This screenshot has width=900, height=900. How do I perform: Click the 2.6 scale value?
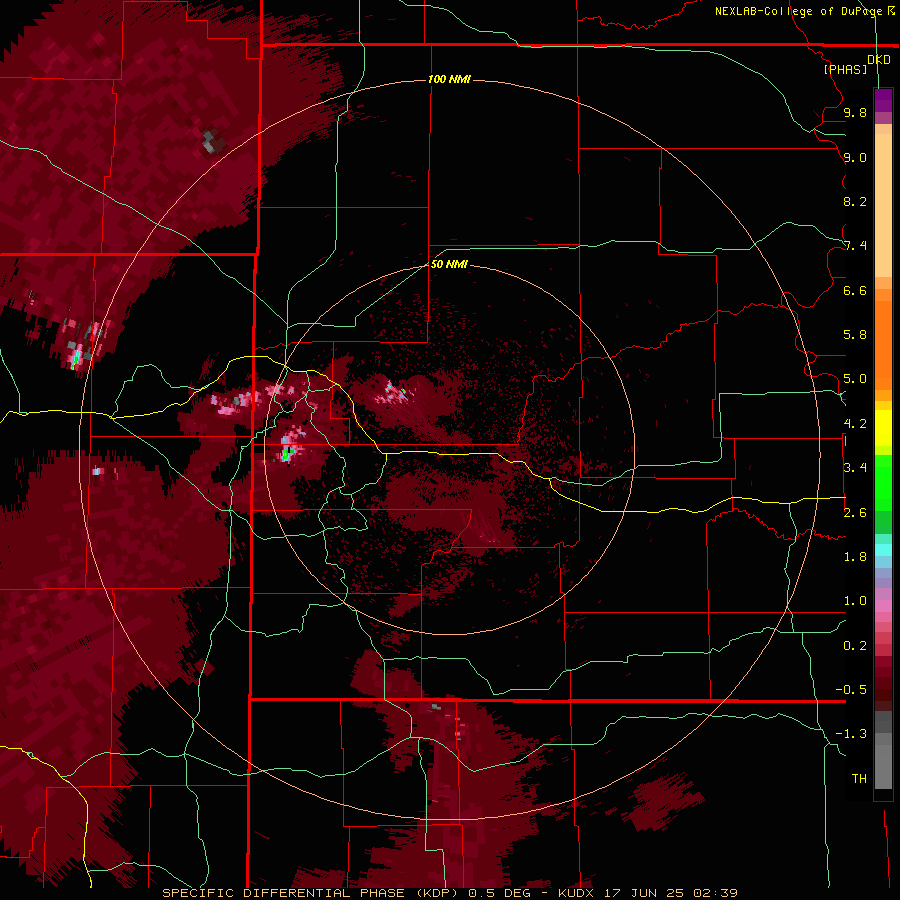click(x=855, y=512)
